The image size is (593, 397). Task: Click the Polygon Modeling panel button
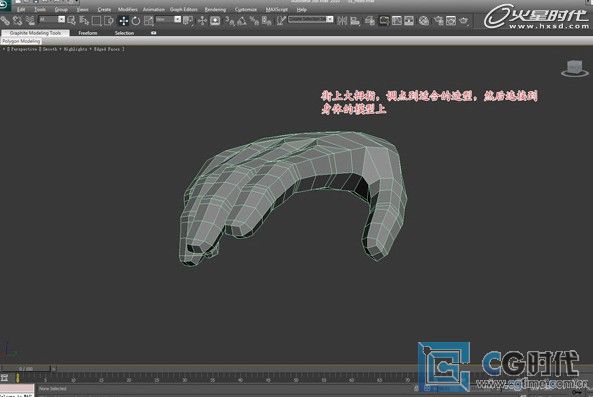pyautogui.click(x=21, y=41)
